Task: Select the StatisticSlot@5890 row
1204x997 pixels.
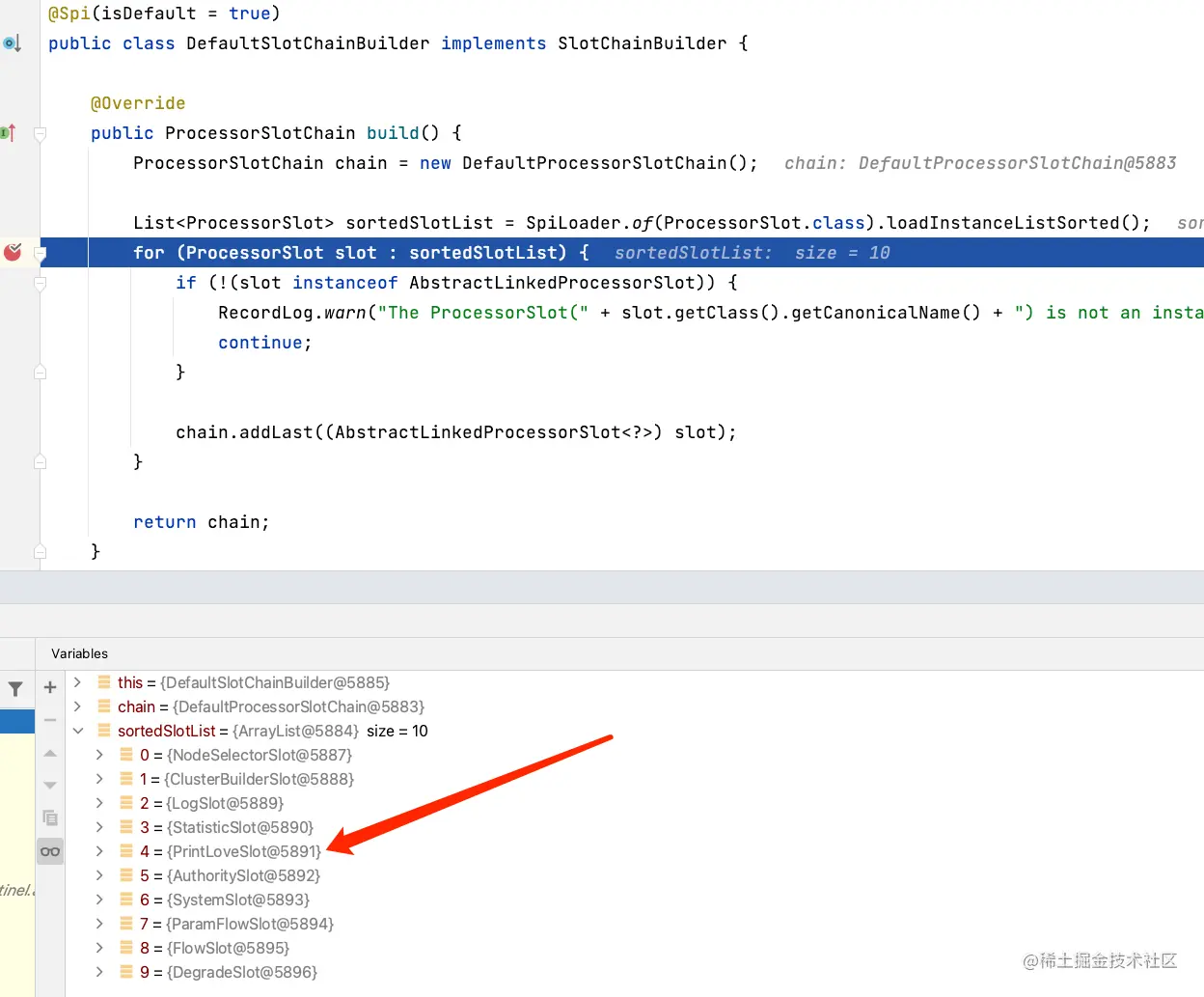Action: tap(635, 827)
